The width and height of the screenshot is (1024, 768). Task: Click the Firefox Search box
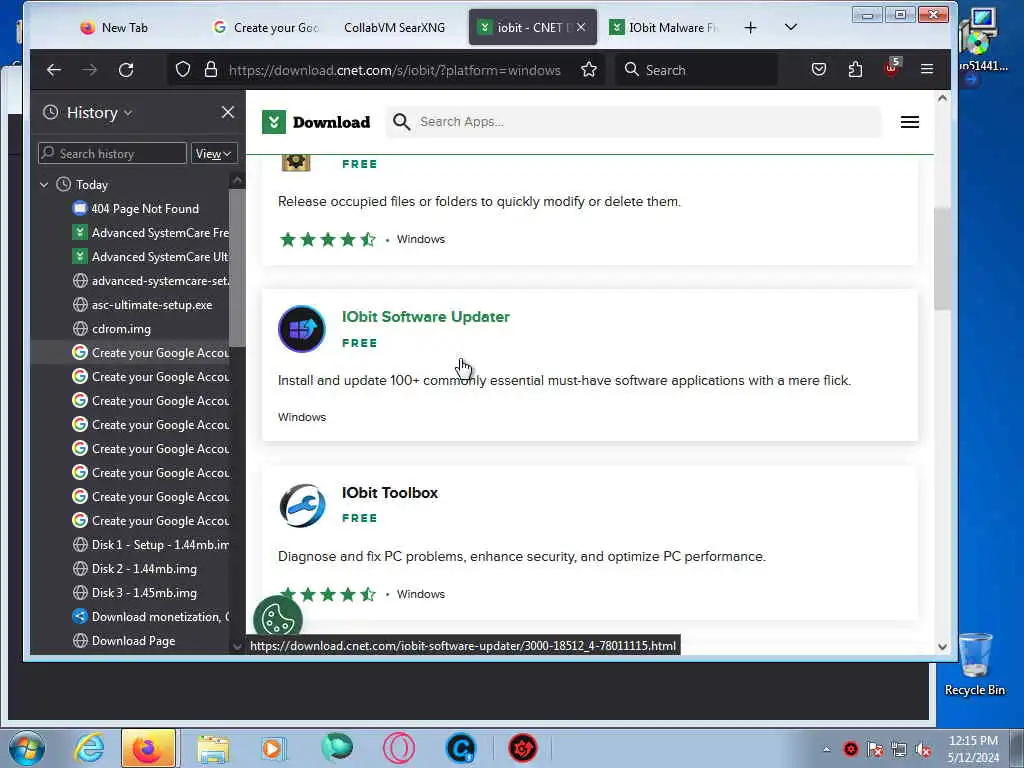click(696, 70)
